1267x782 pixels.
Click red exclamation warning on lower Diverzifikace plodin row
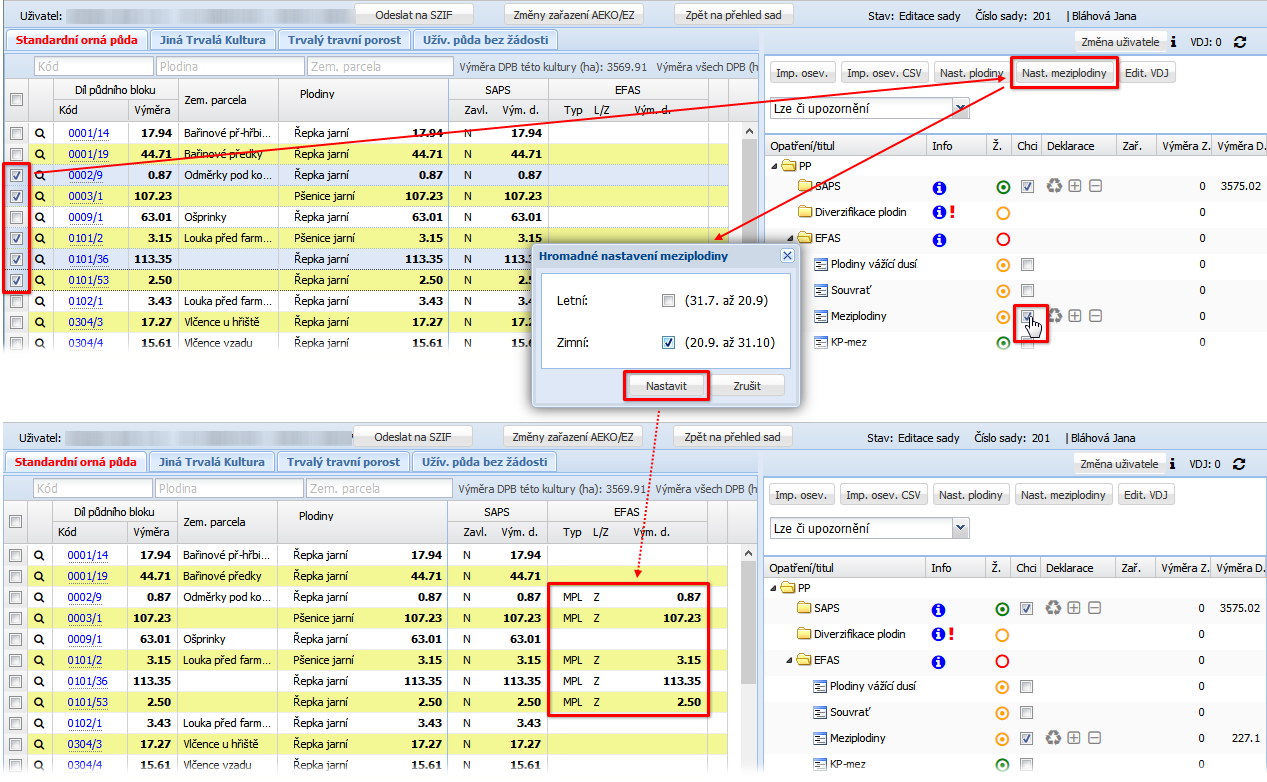(950, 634)
